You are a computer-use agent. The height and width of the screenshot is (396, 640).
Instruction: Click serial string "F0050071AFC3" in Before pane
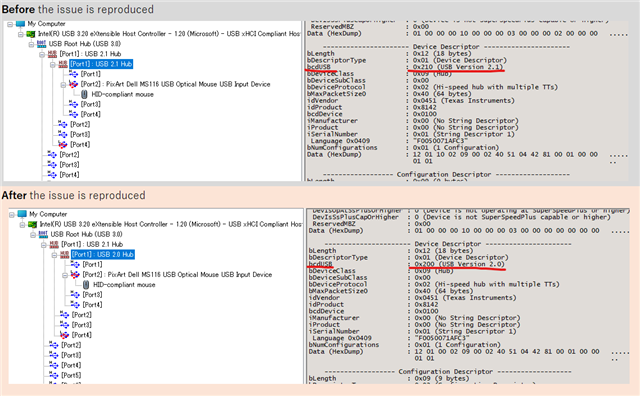(440, 141)
